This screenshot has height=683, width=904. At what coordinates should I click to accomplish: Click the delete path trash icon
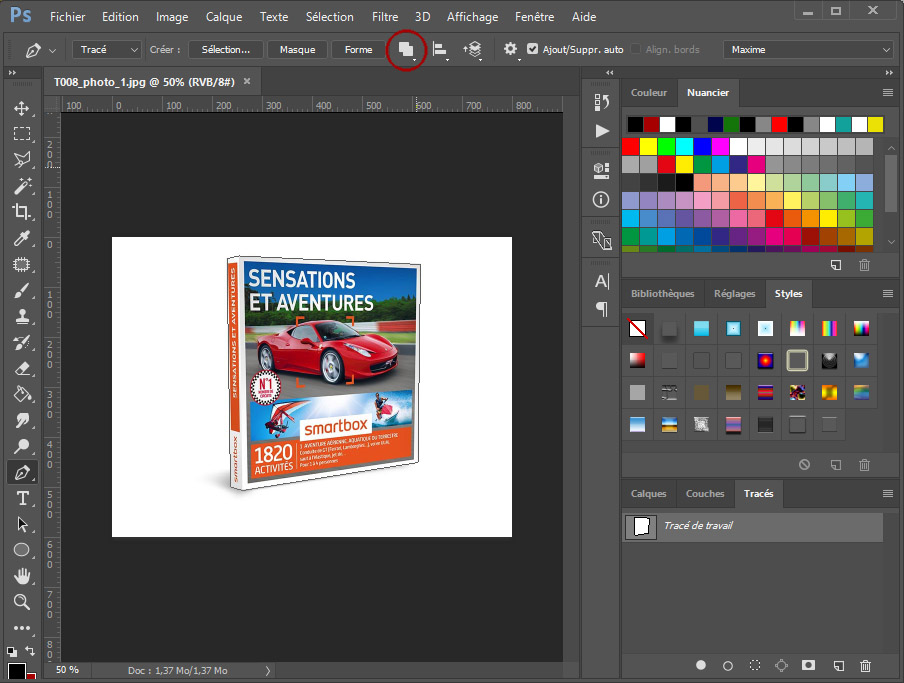pyautogui.click(x=865, y=665)
